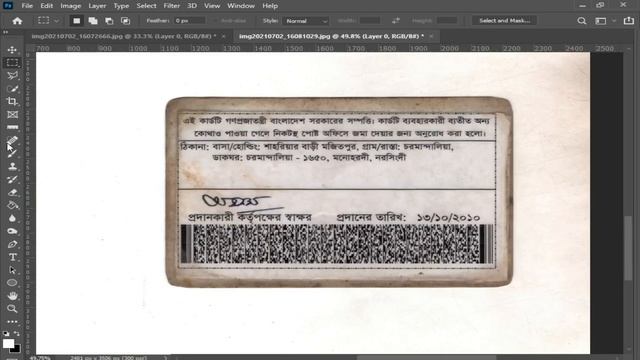Click the horizontal canvas scrollbar
This screenshot has height=360, width=640.
(x=427, y=358)
